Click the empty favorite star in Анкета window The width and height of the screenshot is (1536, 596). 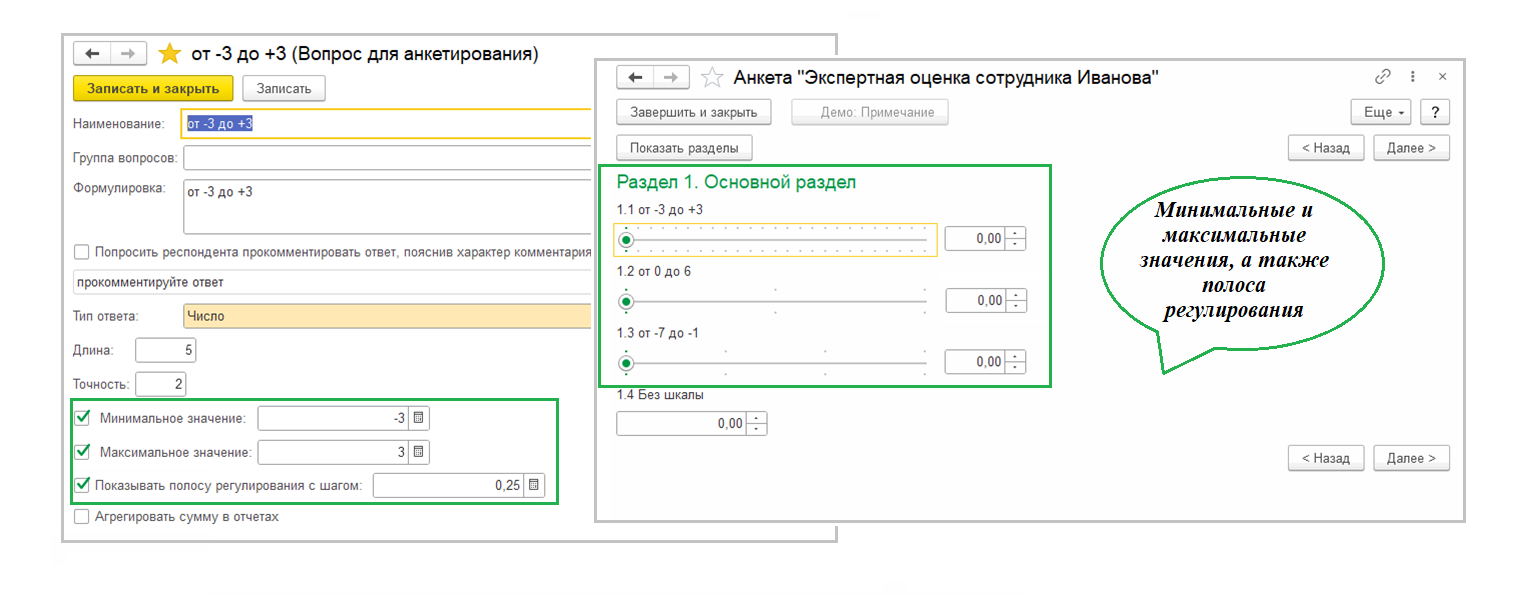711,77
